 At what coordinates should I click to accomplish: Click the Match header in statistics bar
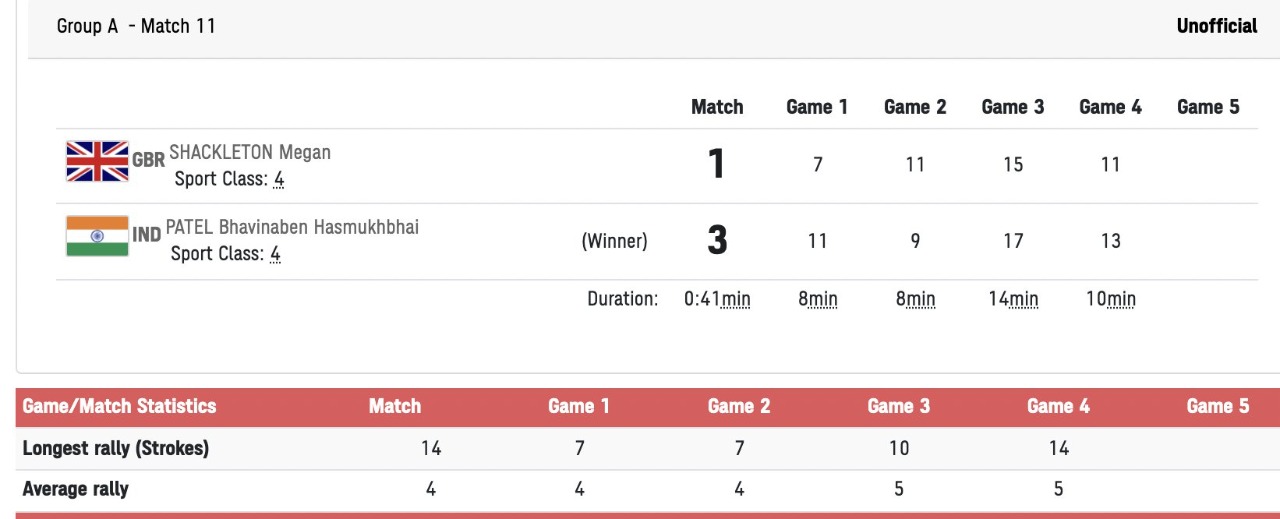tap(395, 406)
